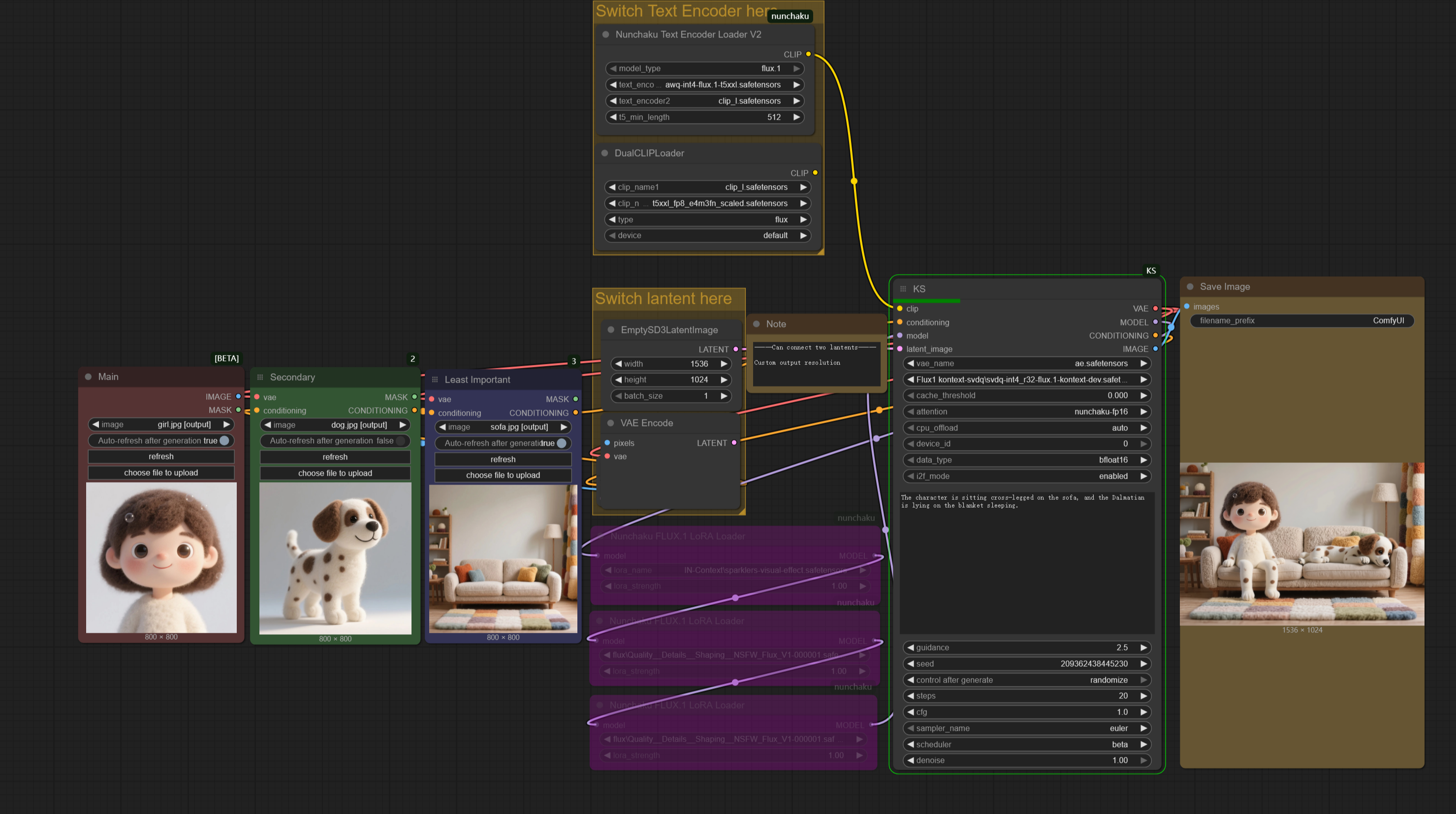Click the KS node grid icon
Viewport: 1456px width, 814px height.
(903, 289)
